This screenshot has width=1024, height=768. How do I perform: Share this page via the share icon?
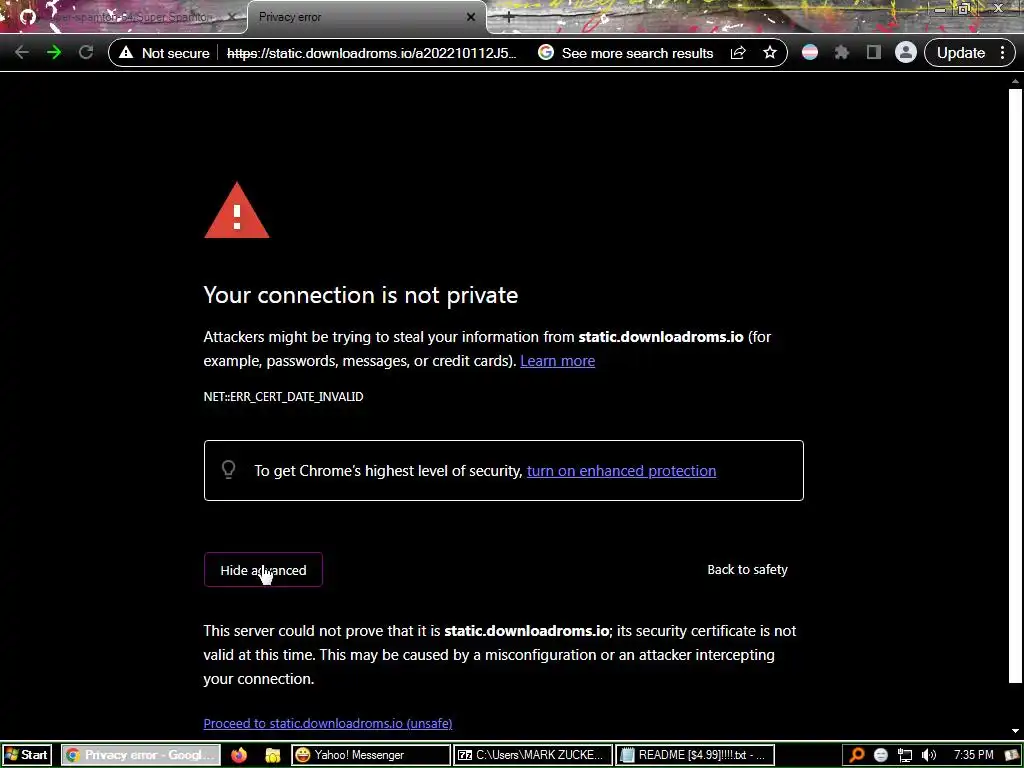click(738, 53)
